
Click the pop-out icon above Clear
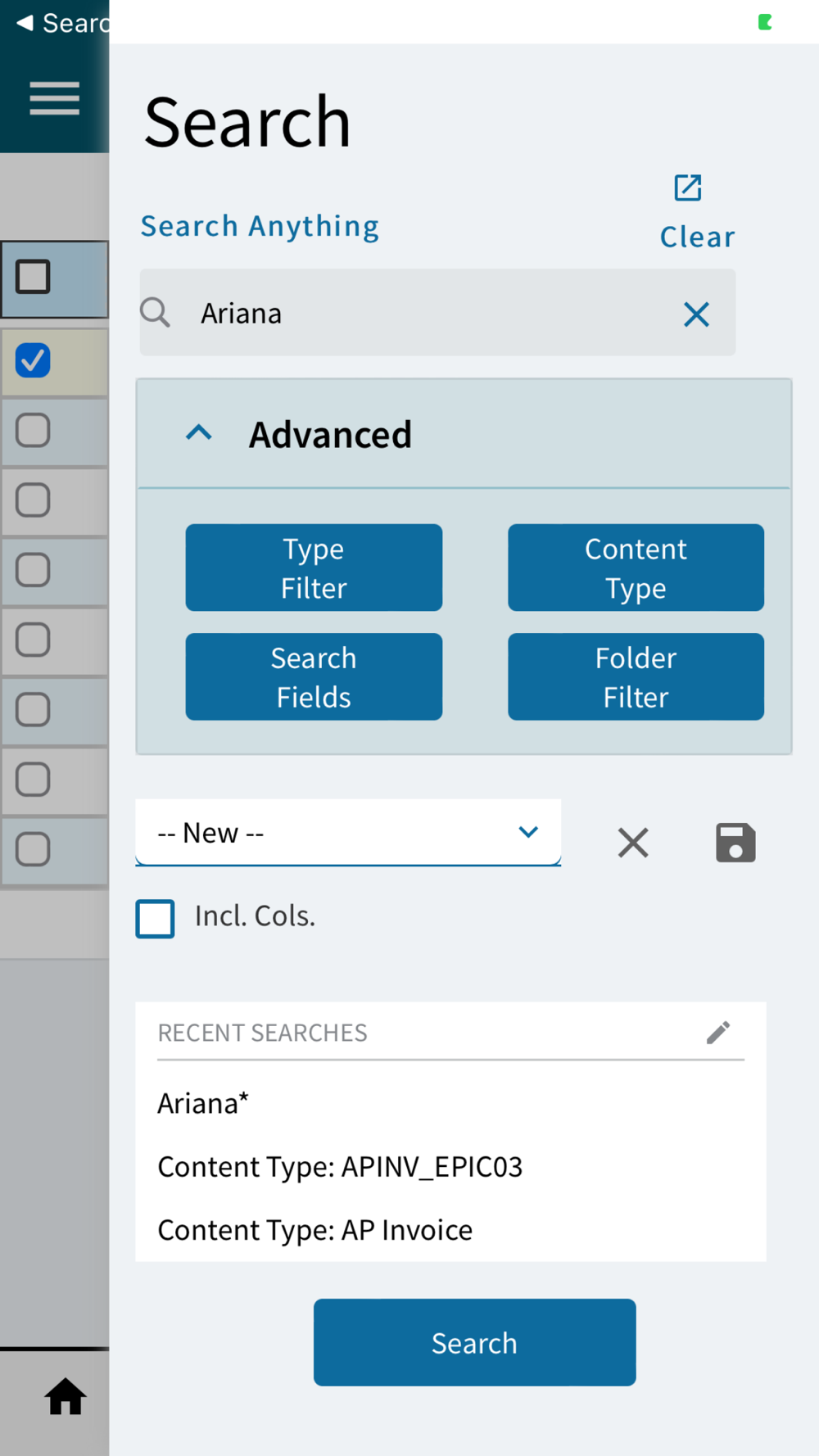coord(687,188)
